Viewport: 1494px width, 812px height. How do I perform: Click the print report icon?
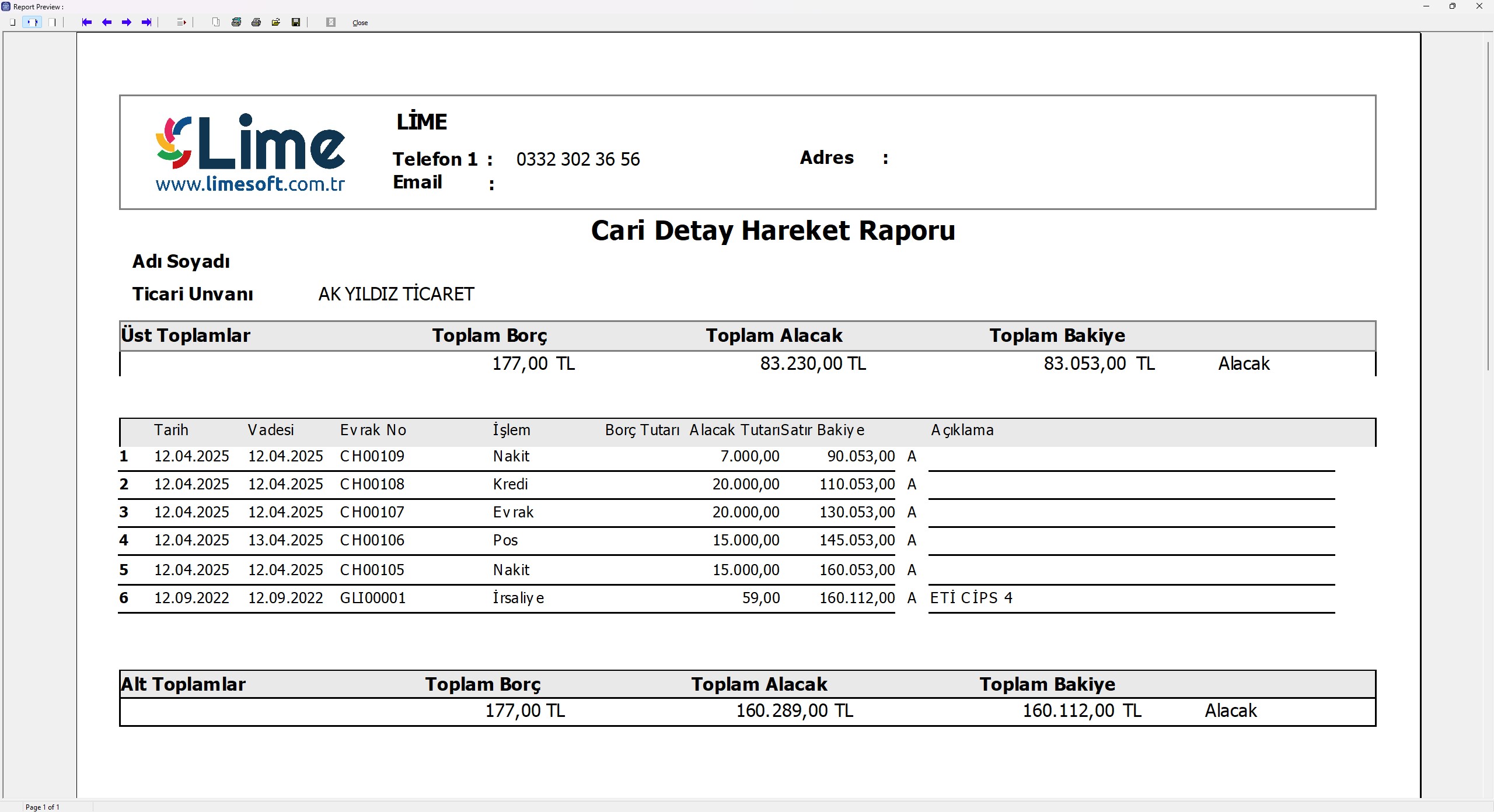tap(256, 22)
